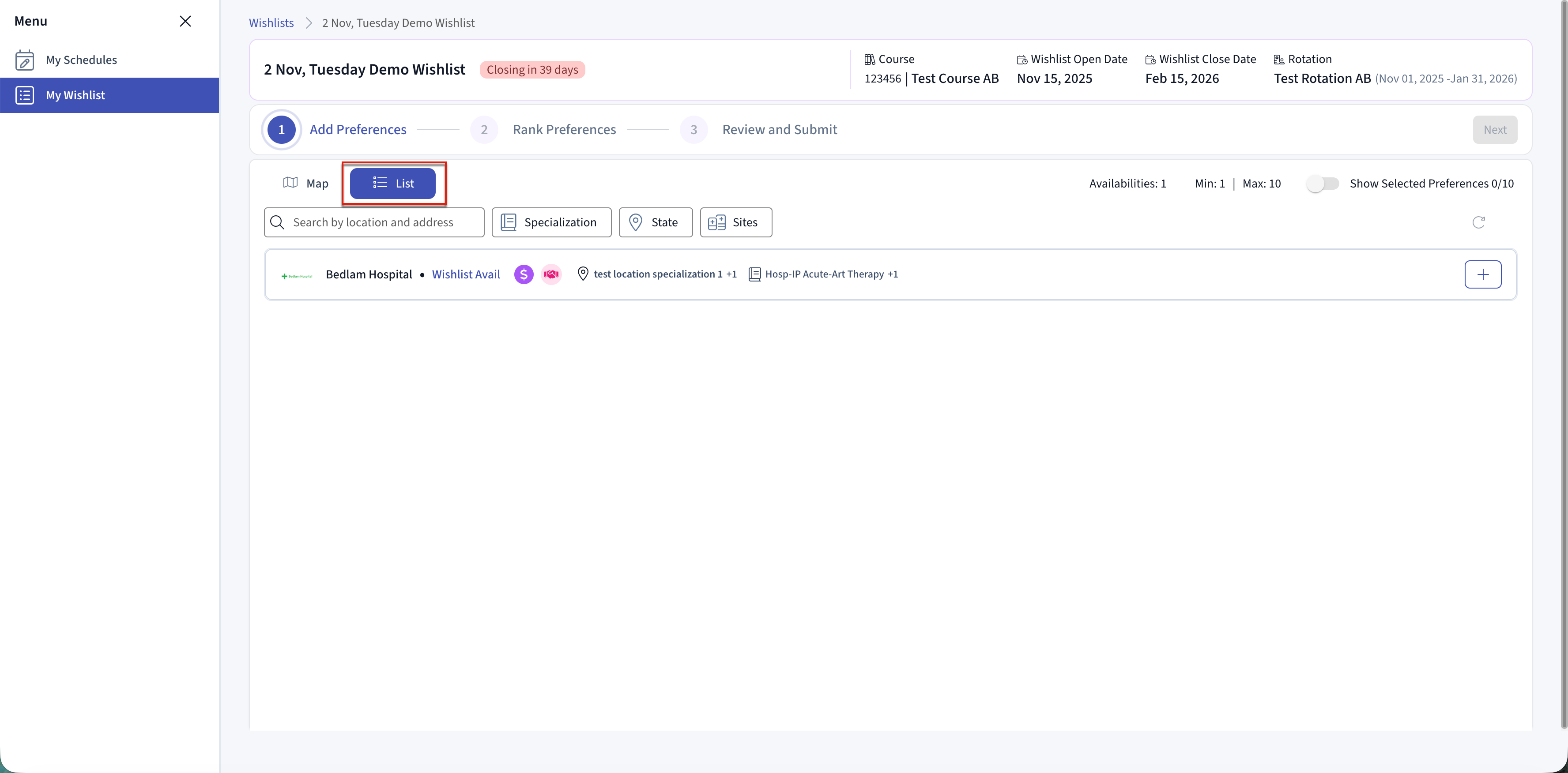Toggle Show Selected Preferences switch
Viewport: 1568px width, 773px height.
point(1322,184)
